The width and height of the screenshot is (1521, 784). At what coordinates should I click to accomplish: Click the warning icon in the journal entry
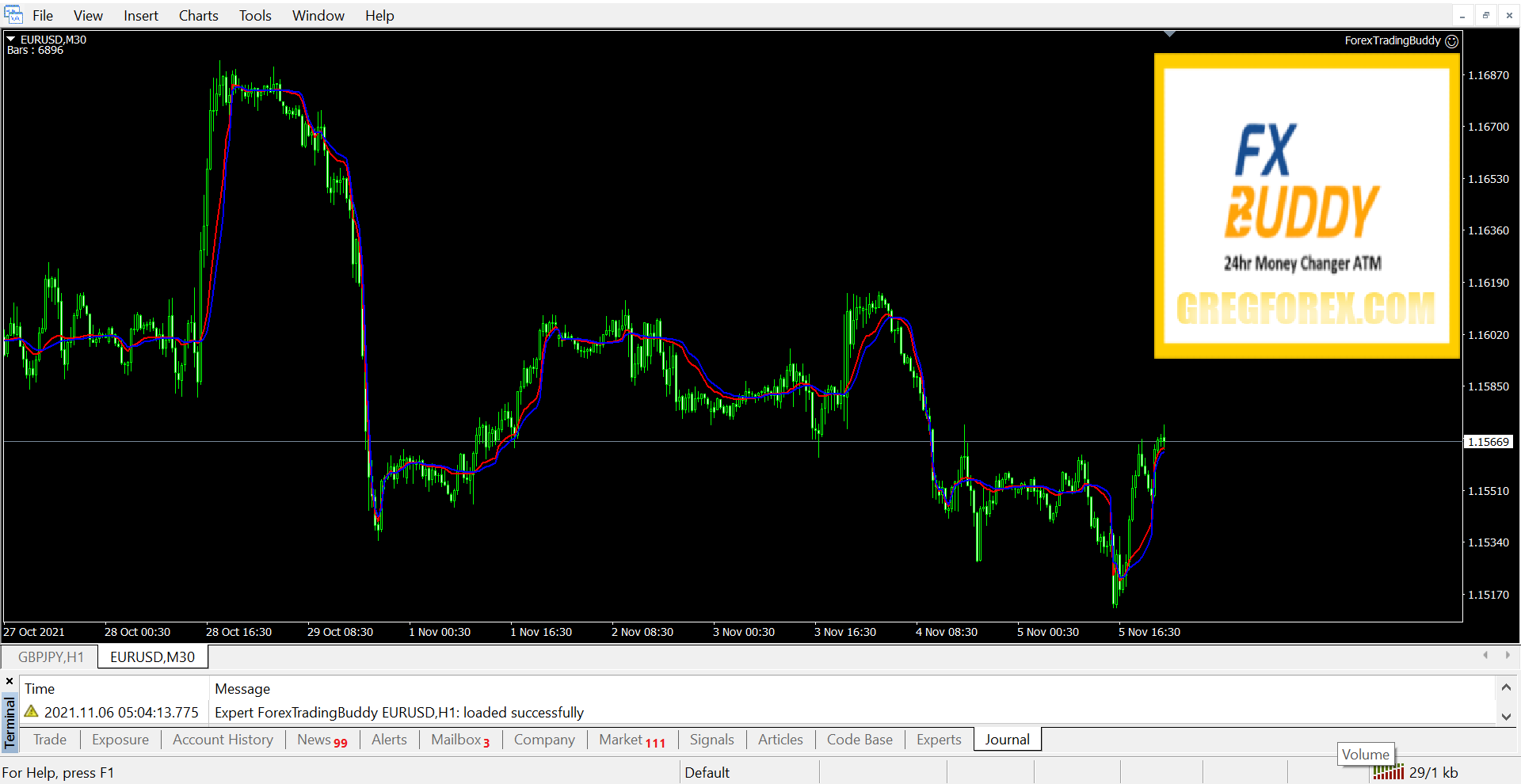click(x=32, y=712)
